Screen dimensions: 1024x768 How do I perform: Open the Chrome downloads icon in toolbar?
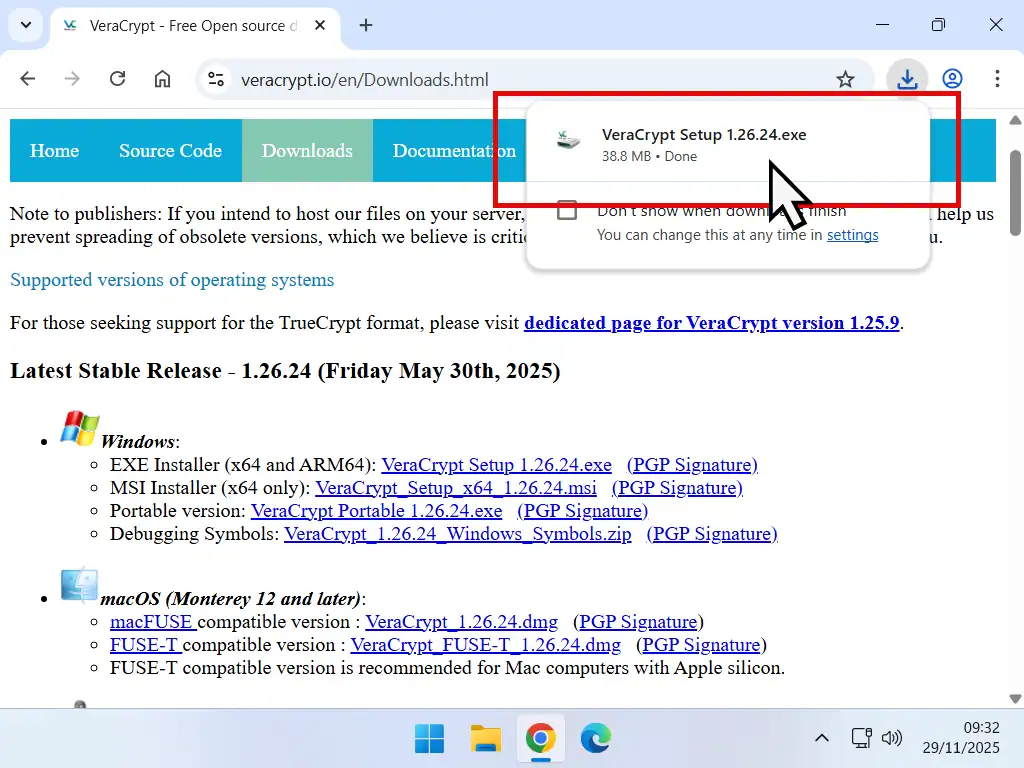click(x=906, y=78)
